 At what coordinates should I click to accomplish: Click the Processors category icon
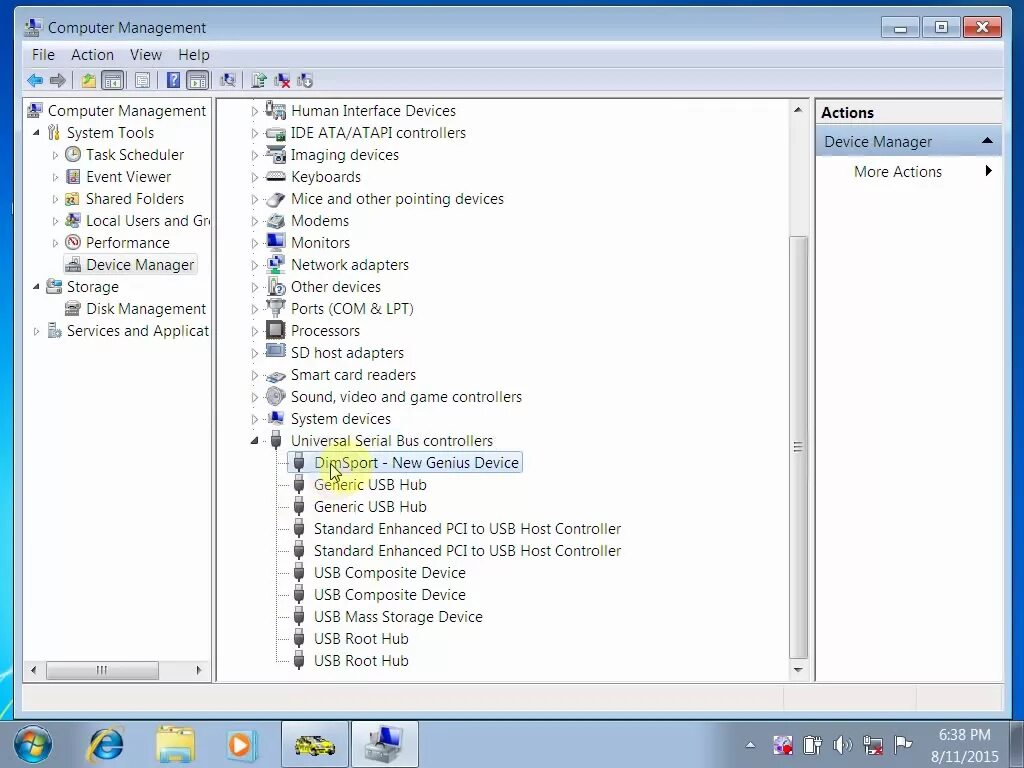(276, 330)
